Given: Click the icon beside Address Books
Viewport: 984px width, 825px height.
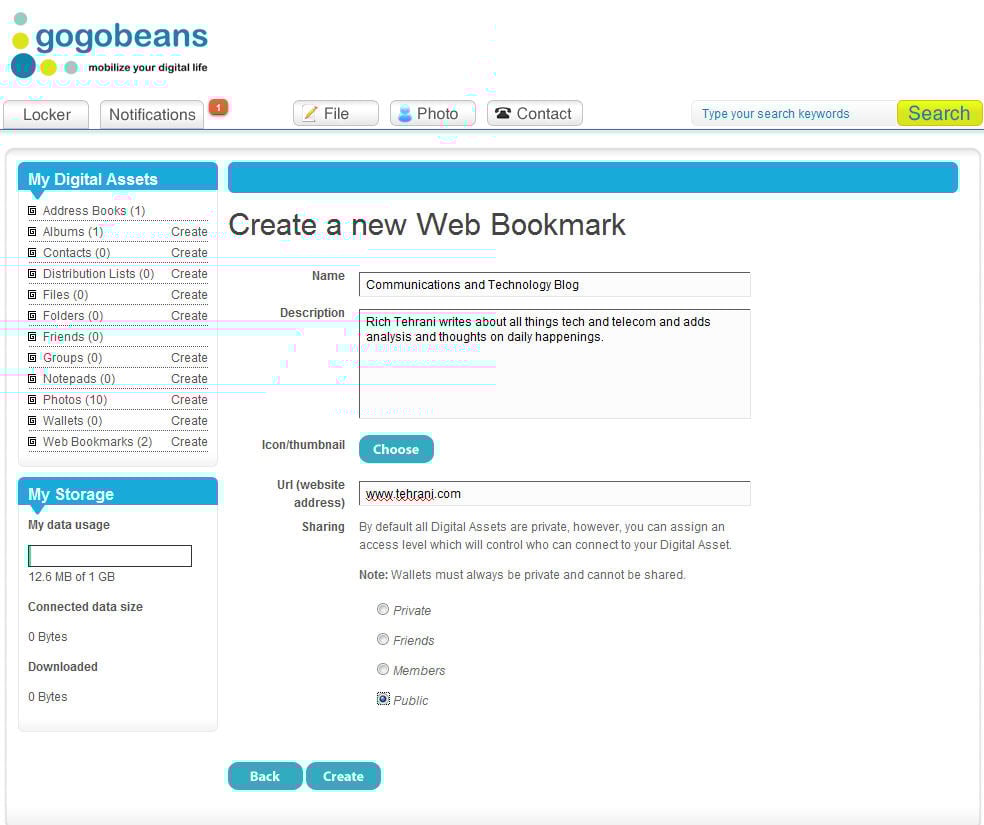Looking at the screenshot, I should (32, 211).
